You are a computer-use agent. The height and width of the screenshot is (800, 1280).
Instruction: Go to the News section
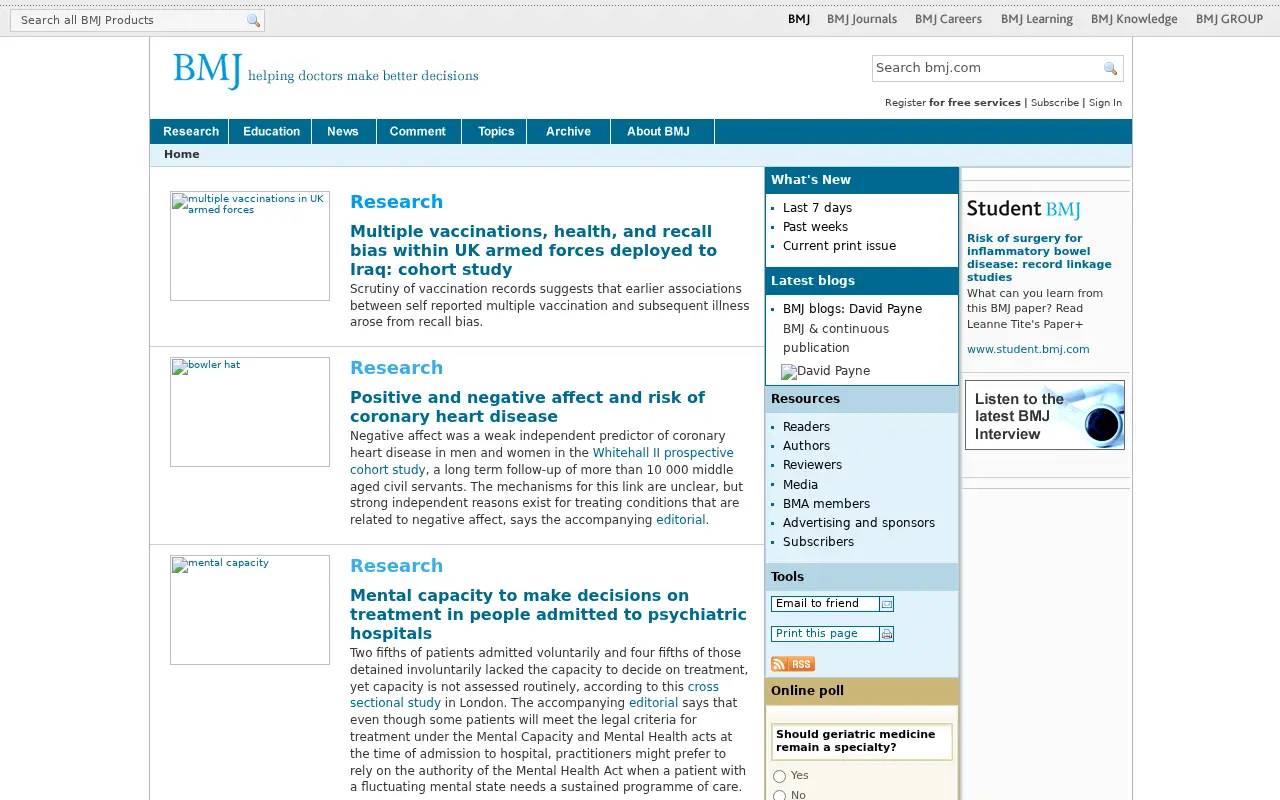[x=343, y=132]
